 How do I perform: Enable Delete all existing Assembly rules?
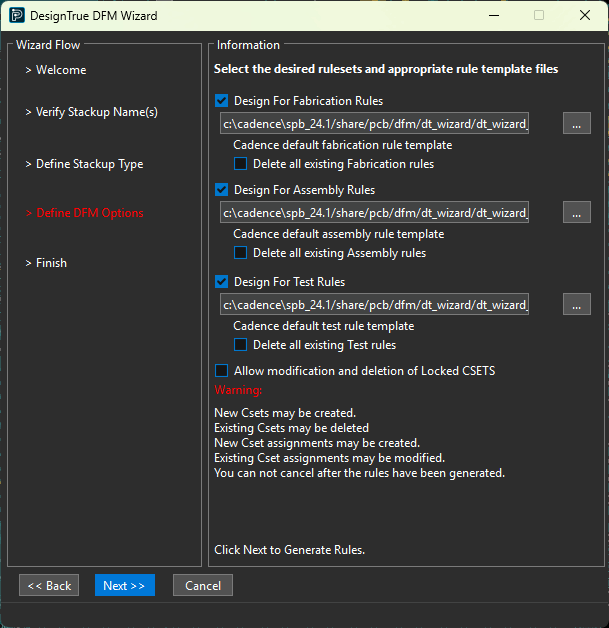(x=240, y=253)
